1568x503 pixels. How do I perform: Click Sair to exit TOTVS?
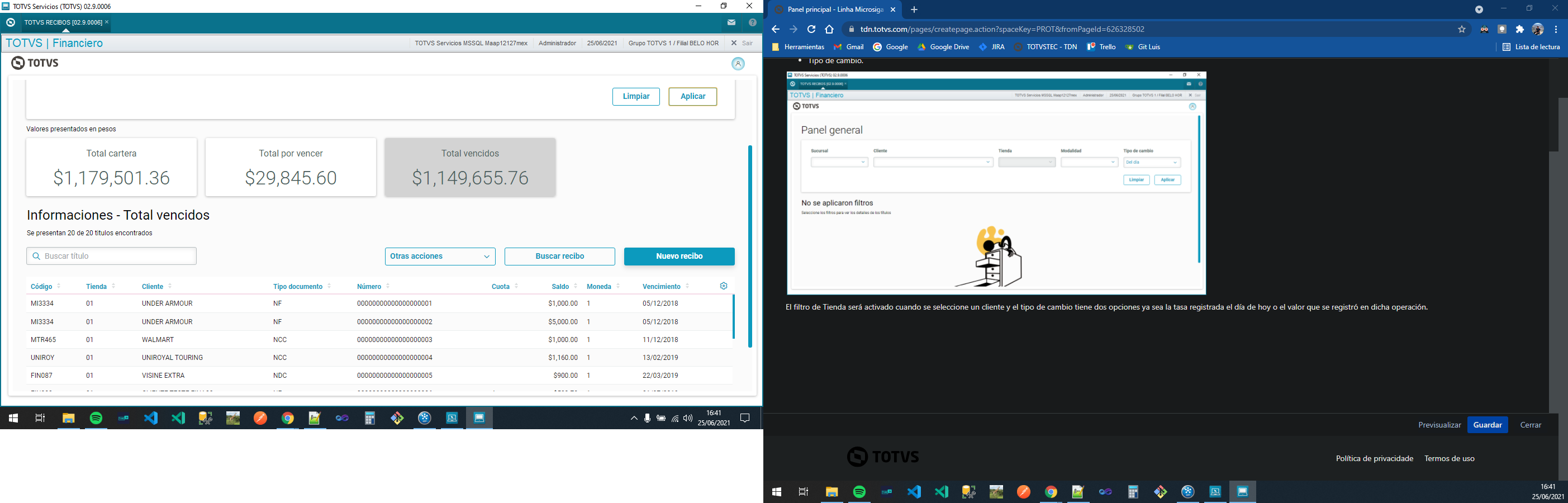[x=743, y=43]
